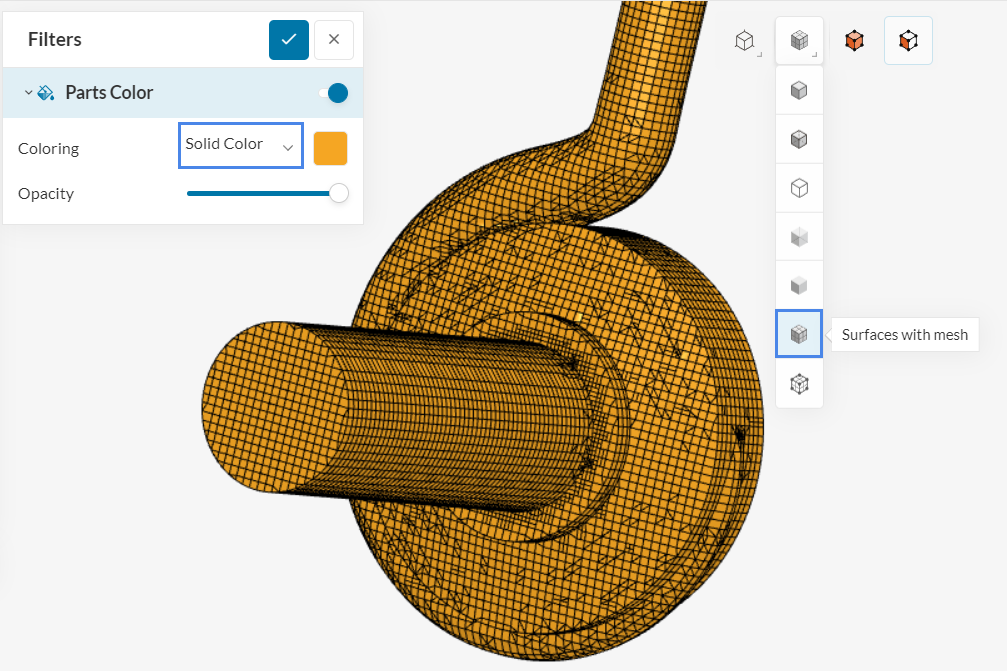Open the Solid Color coloring dropdown

[240, 146]
